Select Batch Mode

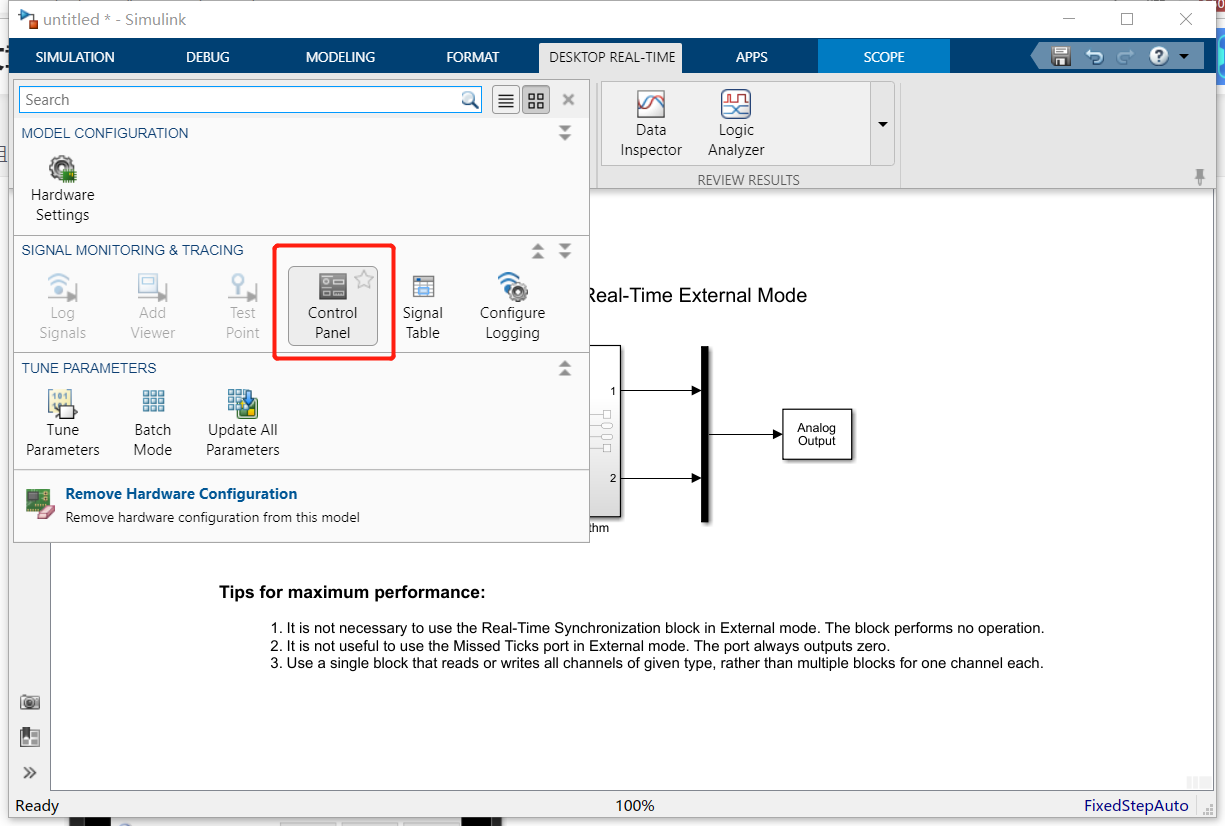(153, 424)
